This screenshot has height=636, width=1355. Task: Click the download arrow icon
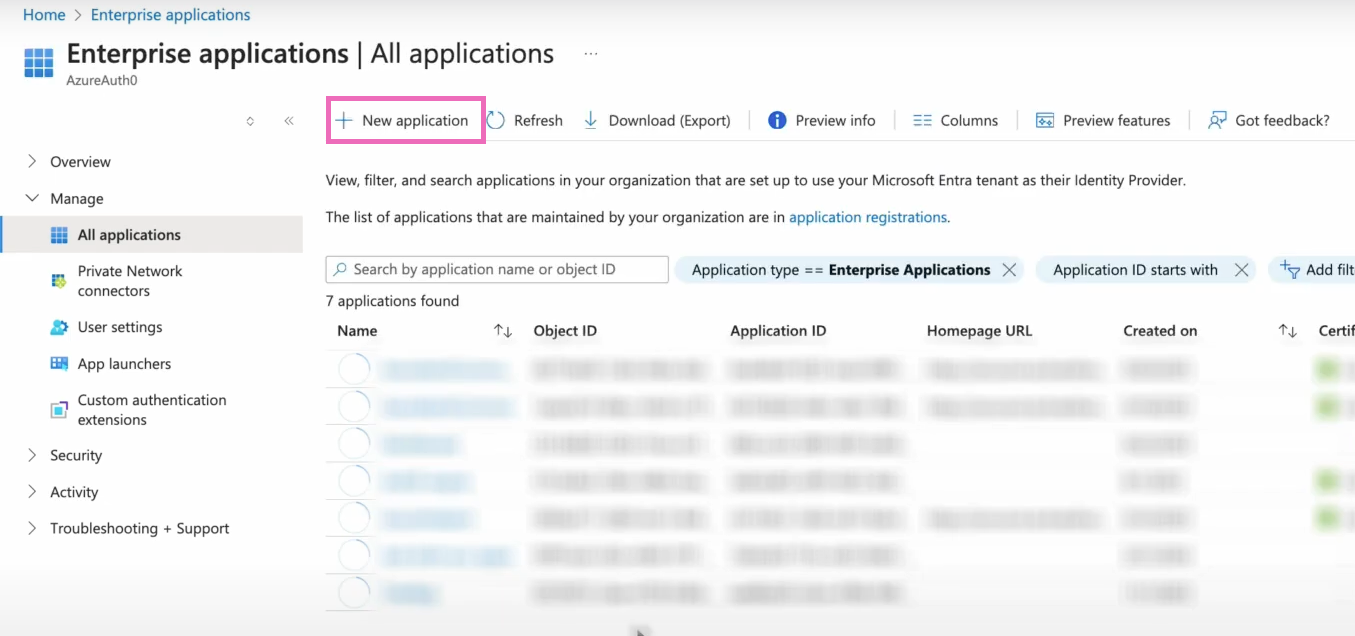click(x=590, y=120)
